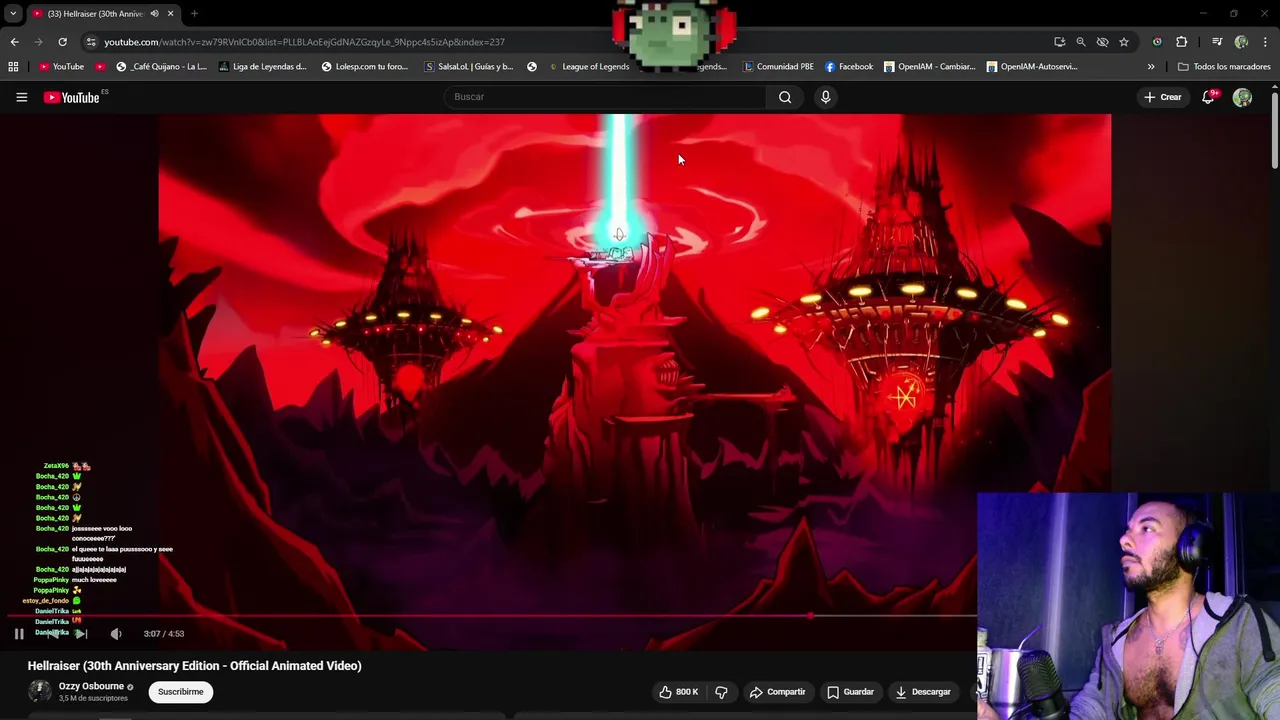Viewport: 1280px width, 720px height.
Task: Open OpenIAM-Autoservi bookmark
Action: pos(1032,67)
